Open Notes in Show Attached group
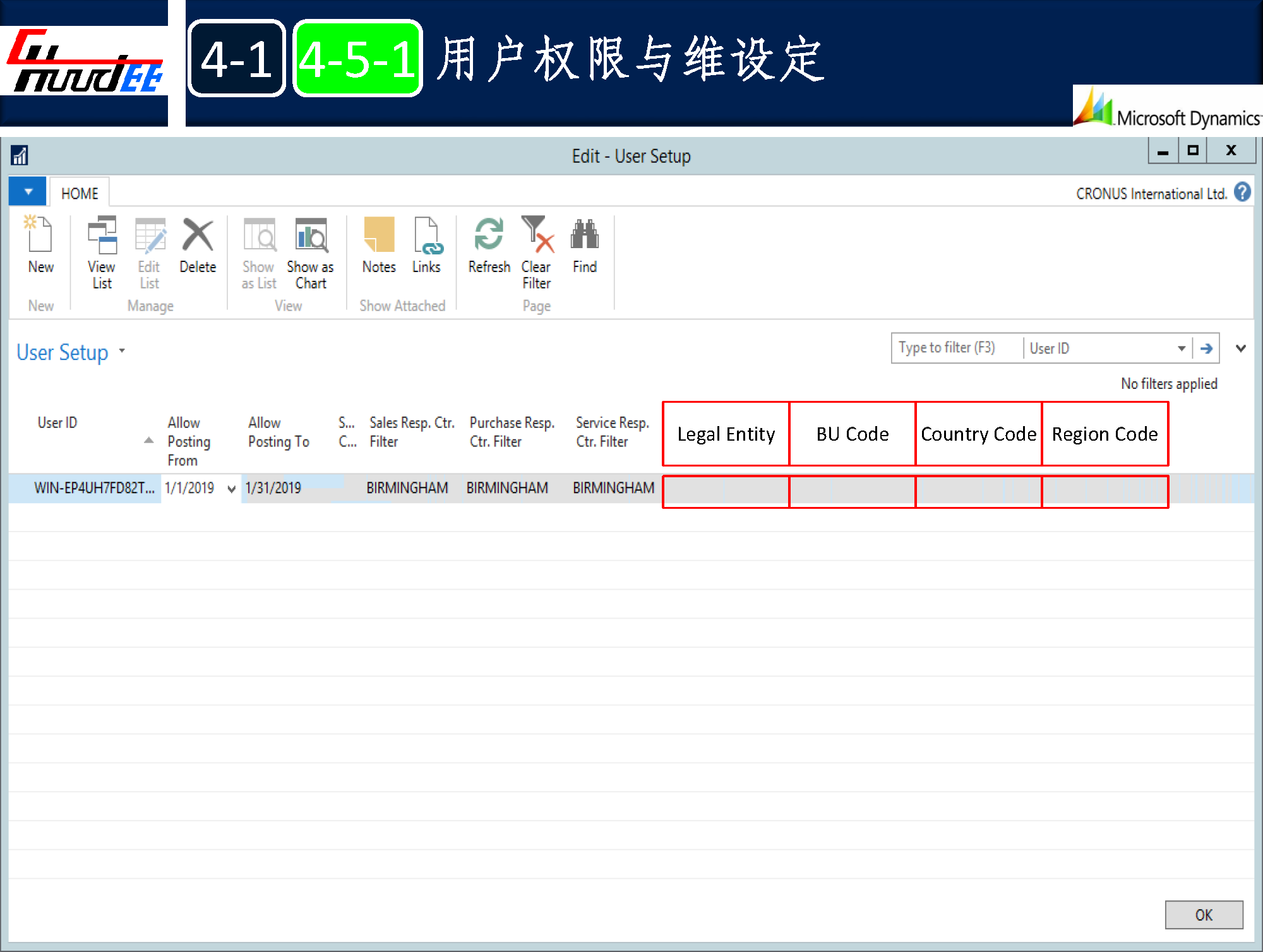The width and height of the screenshot is (1263, 952). (x=379, y=235)
